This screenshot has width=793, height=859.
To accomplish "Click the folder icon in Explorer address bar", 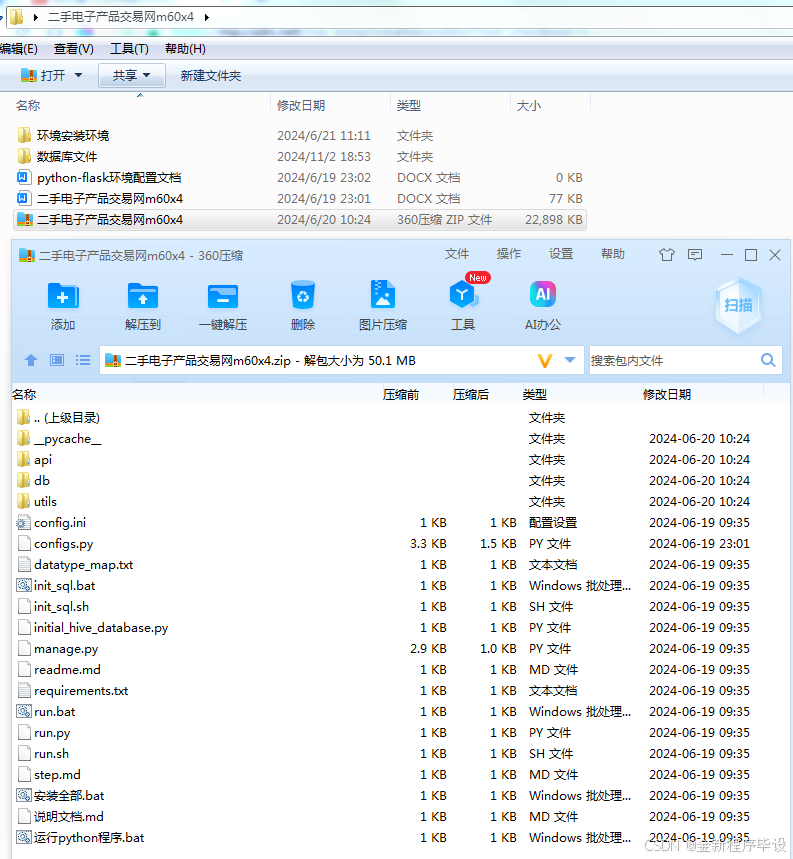I will click(x=16, y=17).
